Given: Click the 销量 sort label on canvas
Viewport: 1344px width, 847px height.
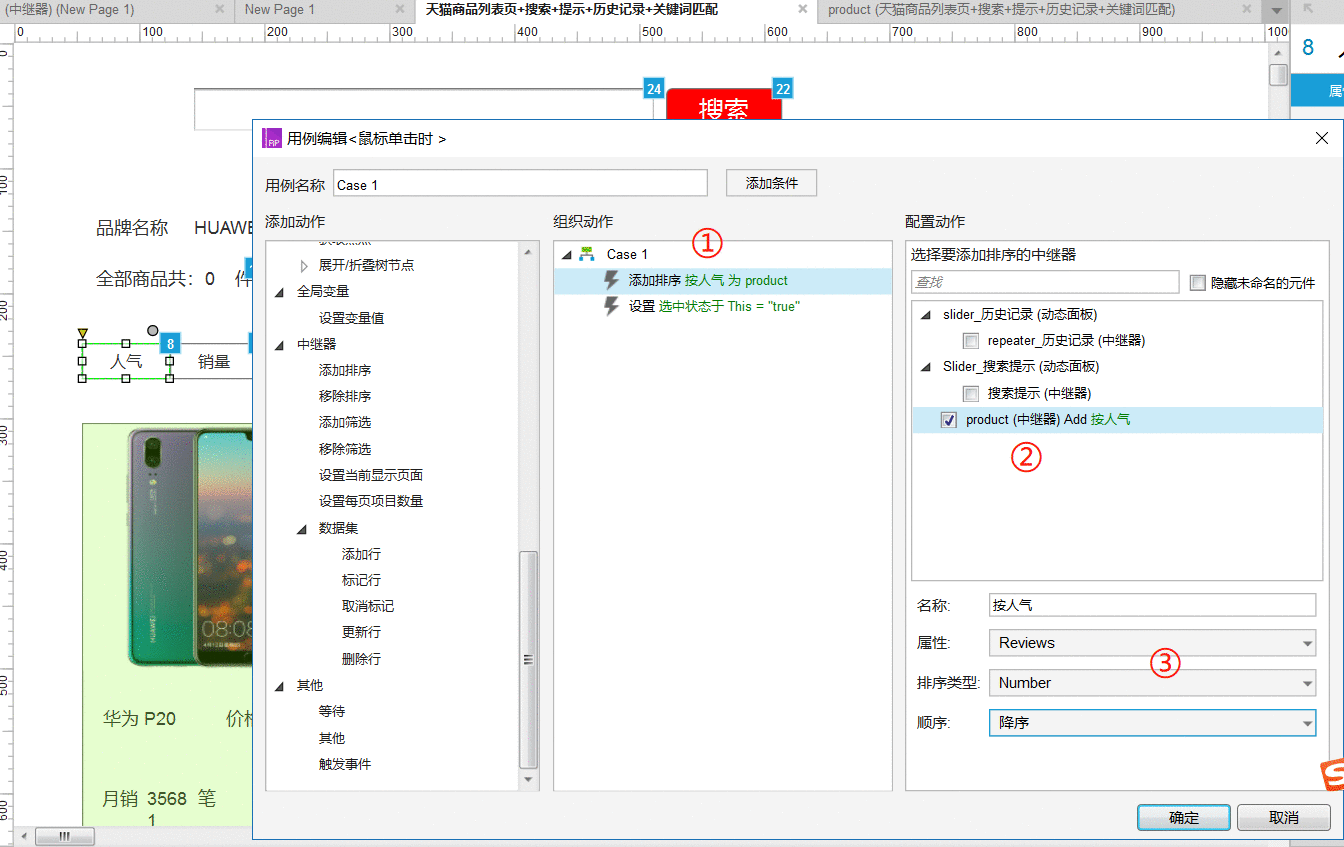Looking at the screenshot, I should point(214,362).
